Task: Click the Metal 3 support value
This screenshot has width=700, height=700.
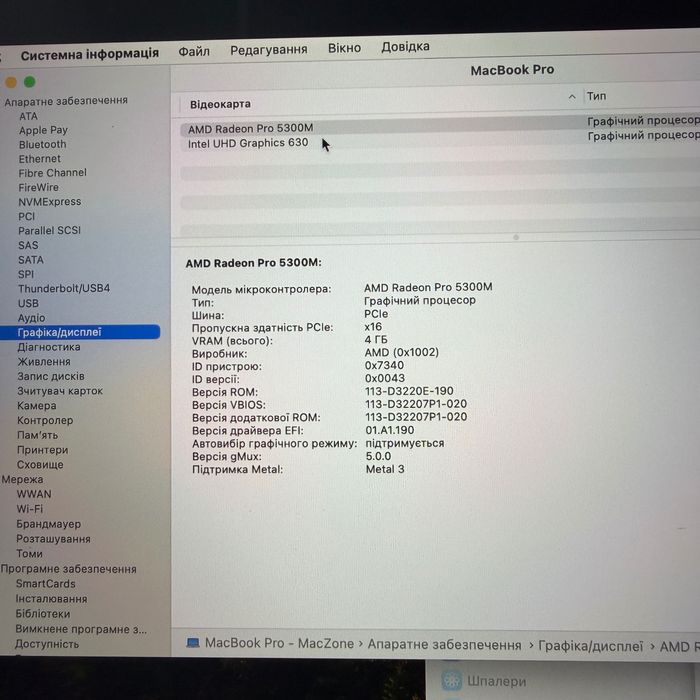Action: (x=385, y=469)
